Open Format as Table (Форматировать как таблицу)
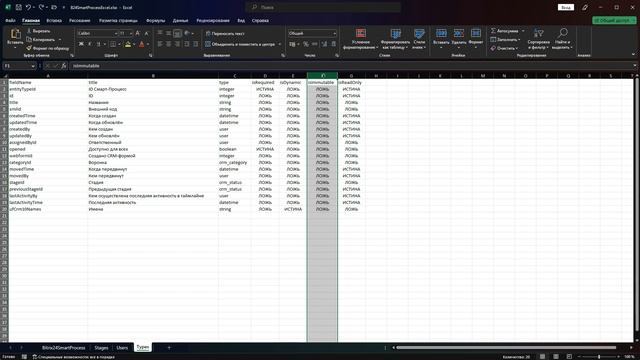The image size is (640, 360). click(x=395, y=39)
